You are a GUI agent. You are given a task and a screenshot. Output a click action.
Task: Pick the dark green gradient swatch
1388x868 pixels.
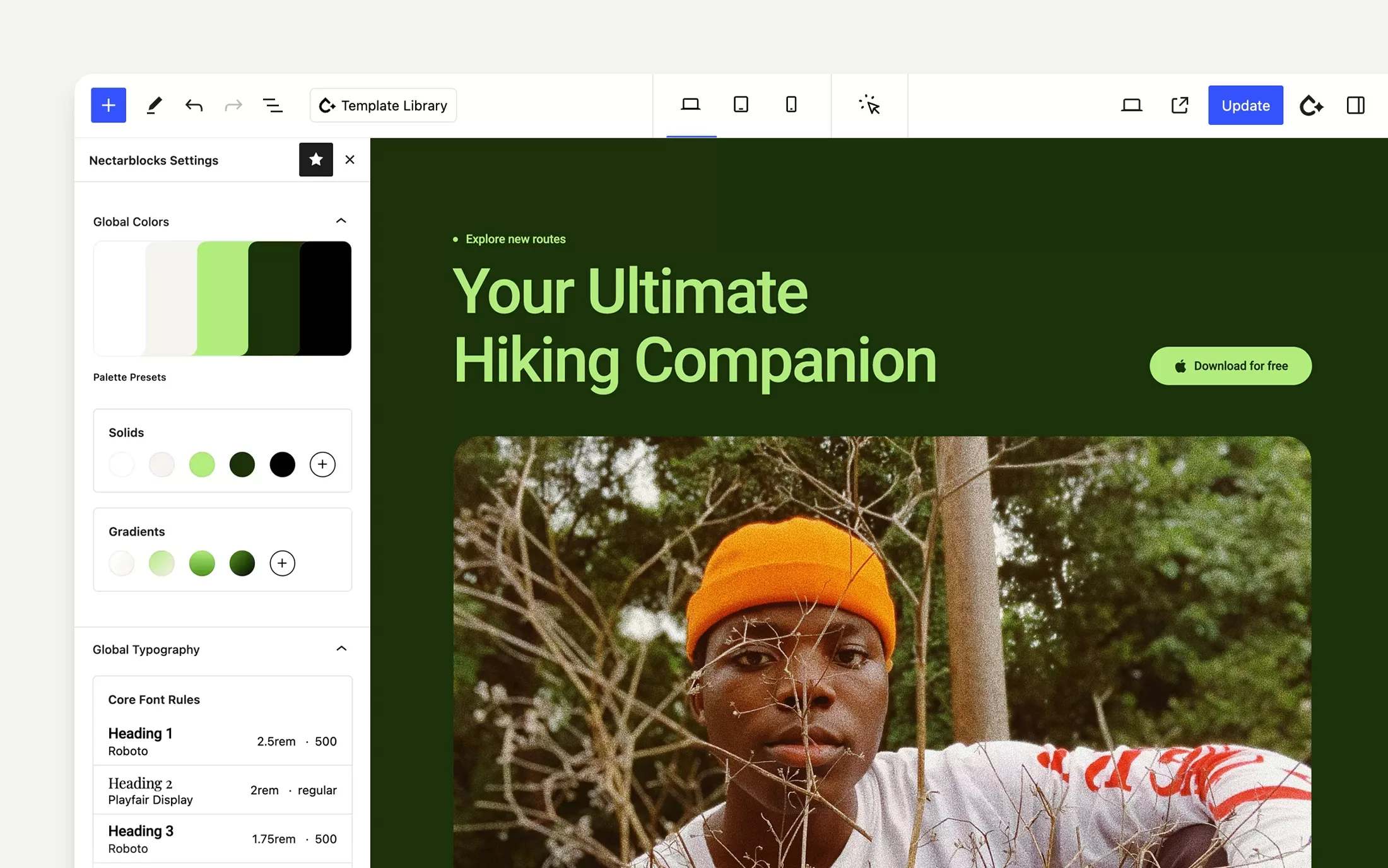click(x=242, y=563)
